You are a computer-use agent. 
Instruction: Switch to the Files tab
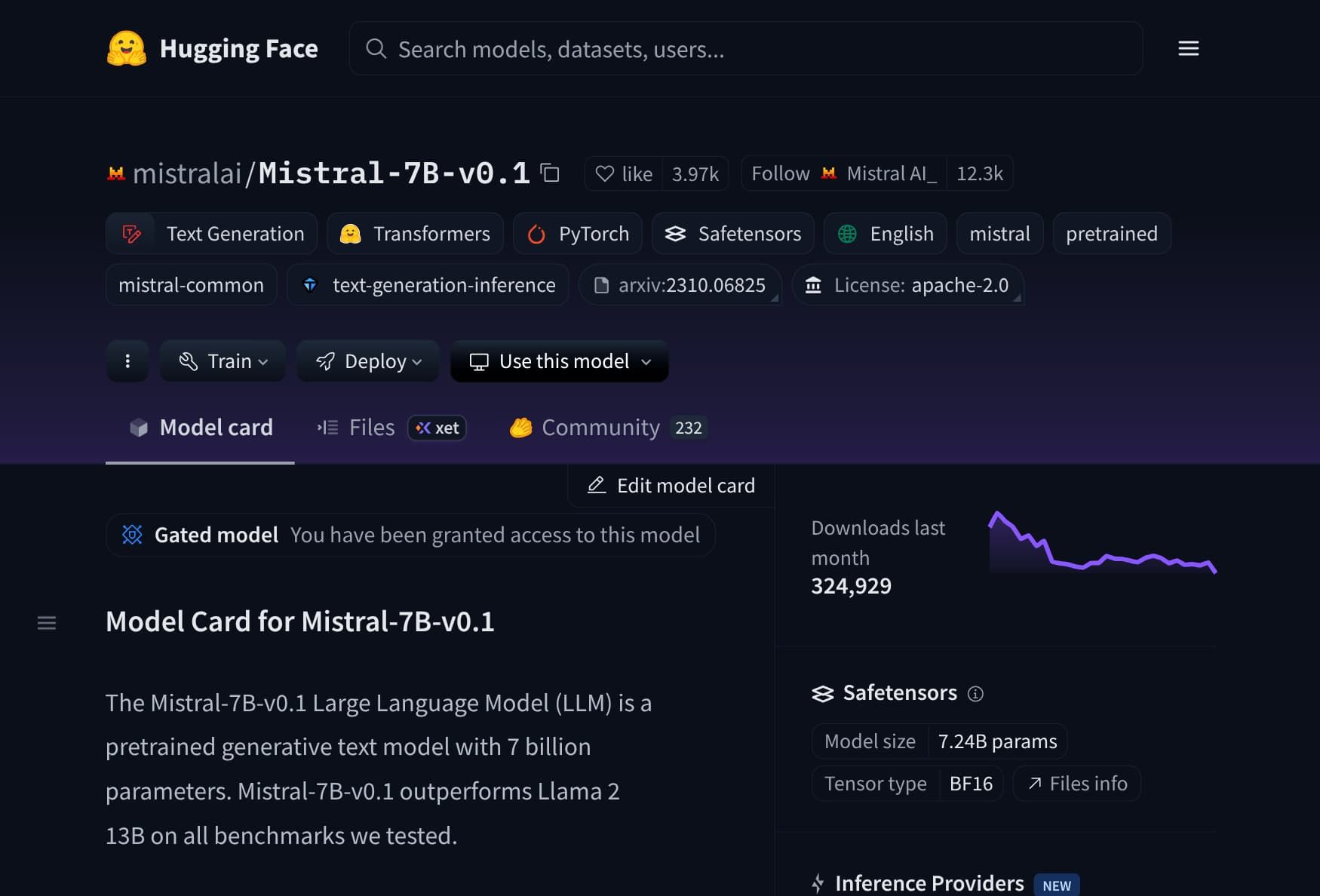[x=371, y=428]
